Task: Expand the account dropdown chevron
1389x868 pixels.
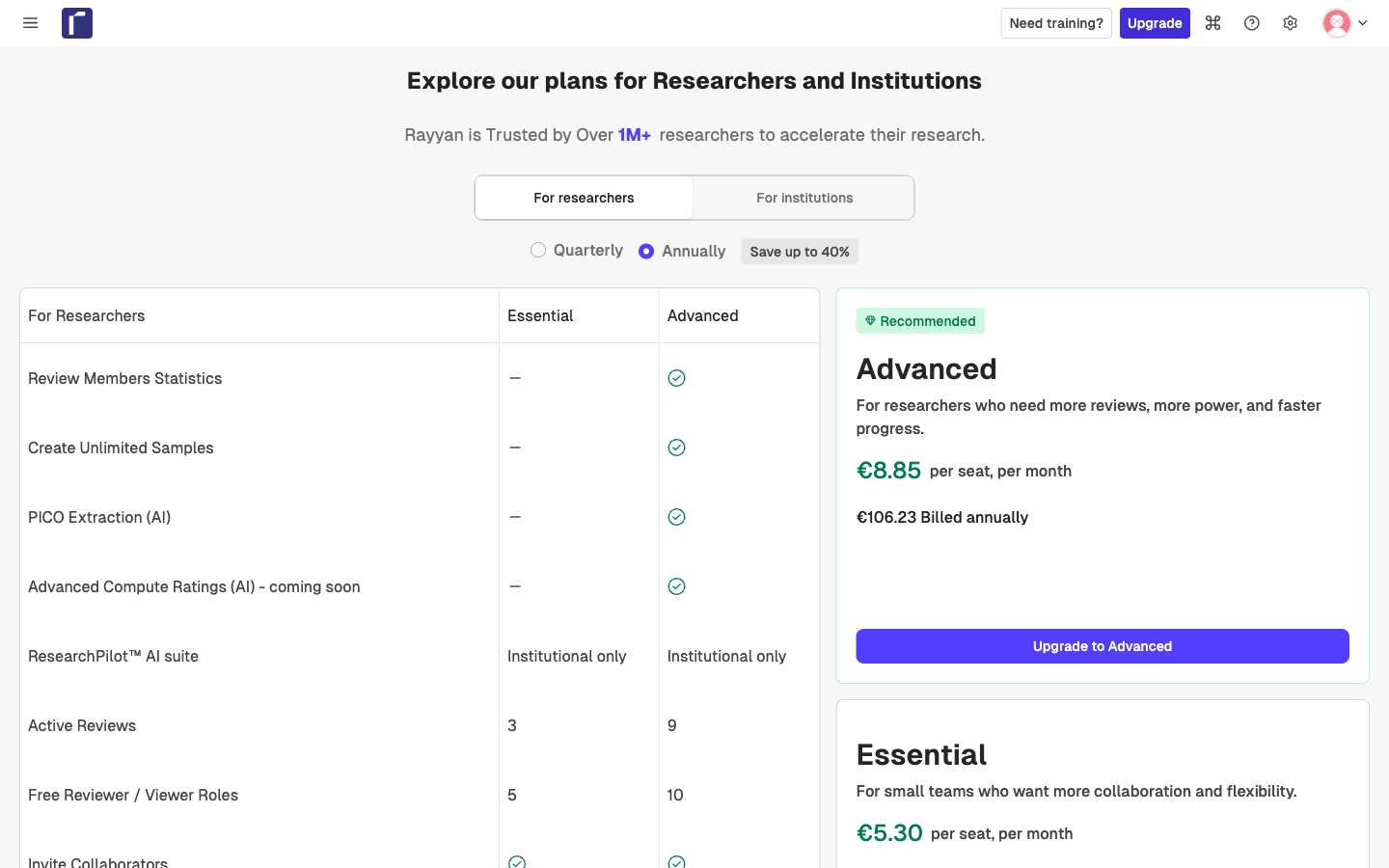Action: tap(1363, 23)
